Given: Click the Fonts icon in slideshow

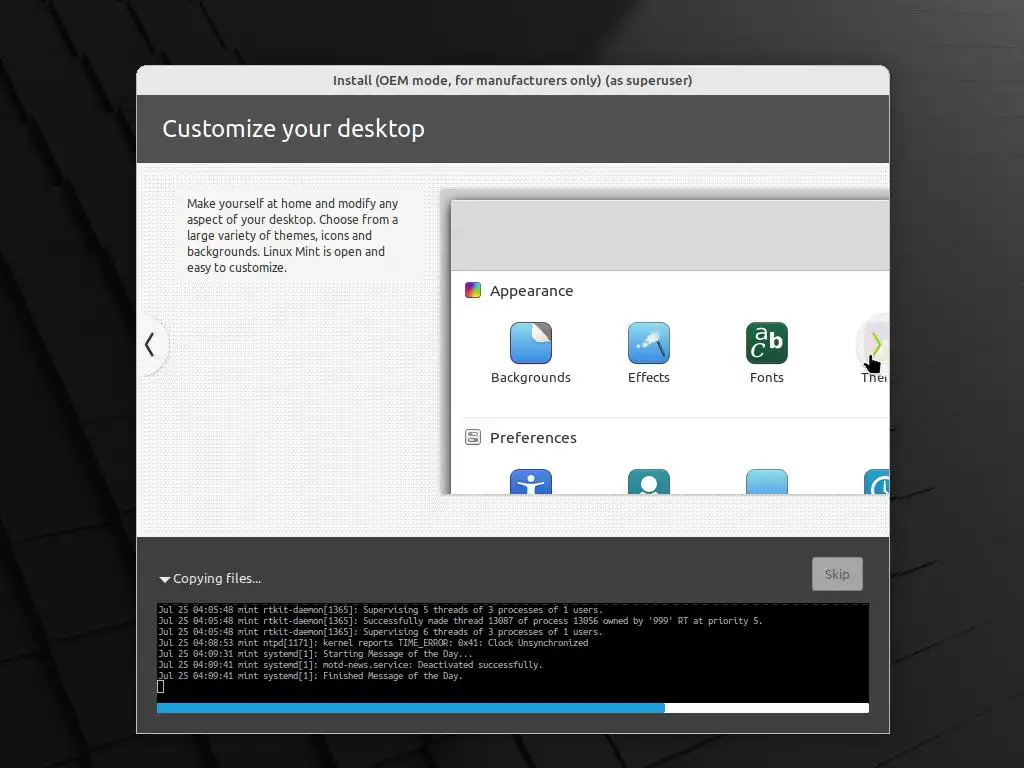Looking at the screenshot, I should coord(767,343).
